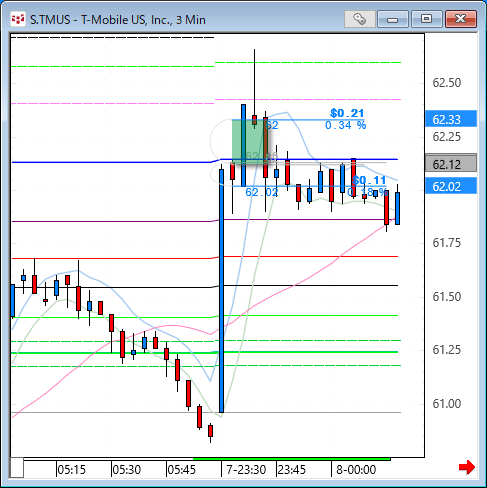This screenshot has width=487, height=488.
Task: Click the 61.00 price scale label
Action: point(447,404)
